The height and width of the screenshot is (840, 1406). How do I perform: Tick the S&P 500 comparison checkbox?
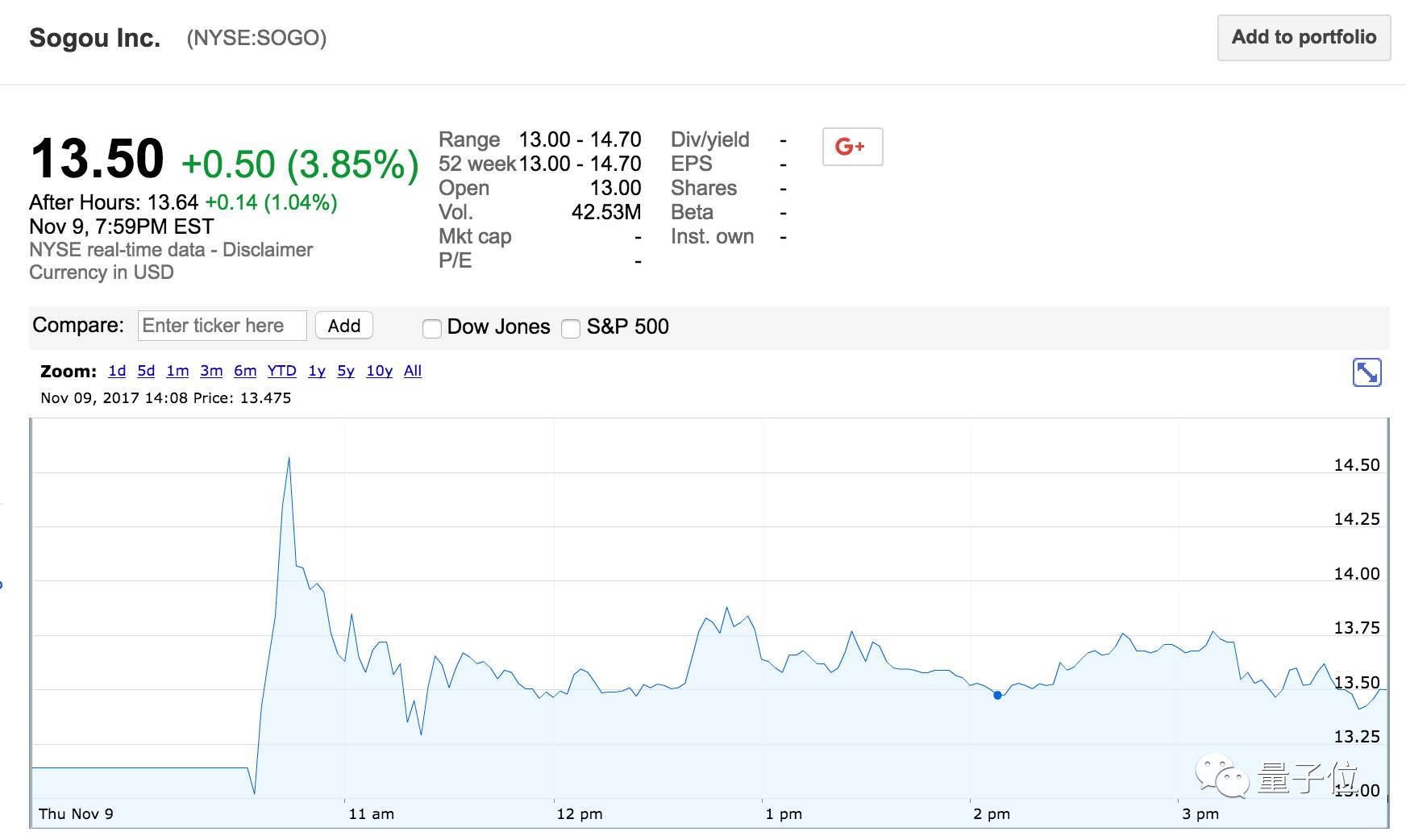click(x=571, y=328)
